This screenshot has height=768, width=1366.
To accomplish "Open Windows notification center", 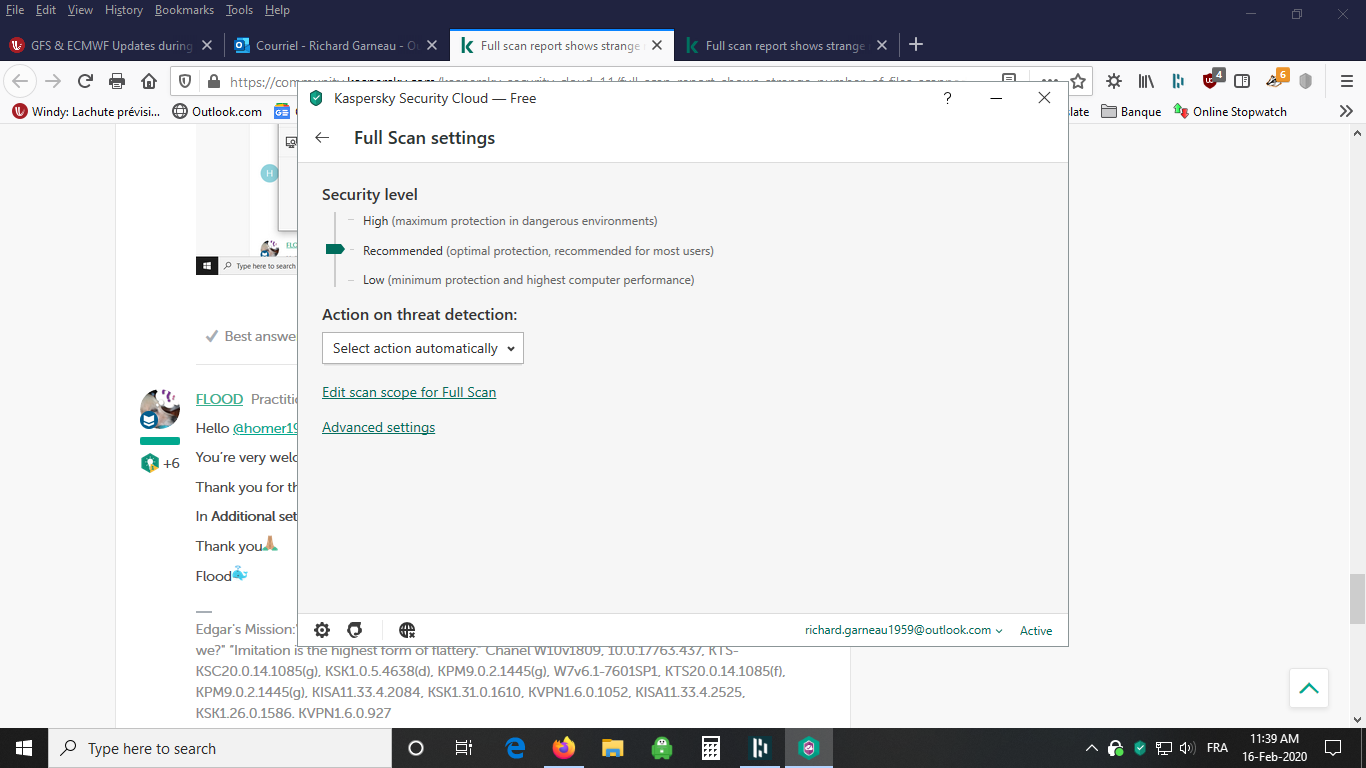I will click(x=1333, y=748).
